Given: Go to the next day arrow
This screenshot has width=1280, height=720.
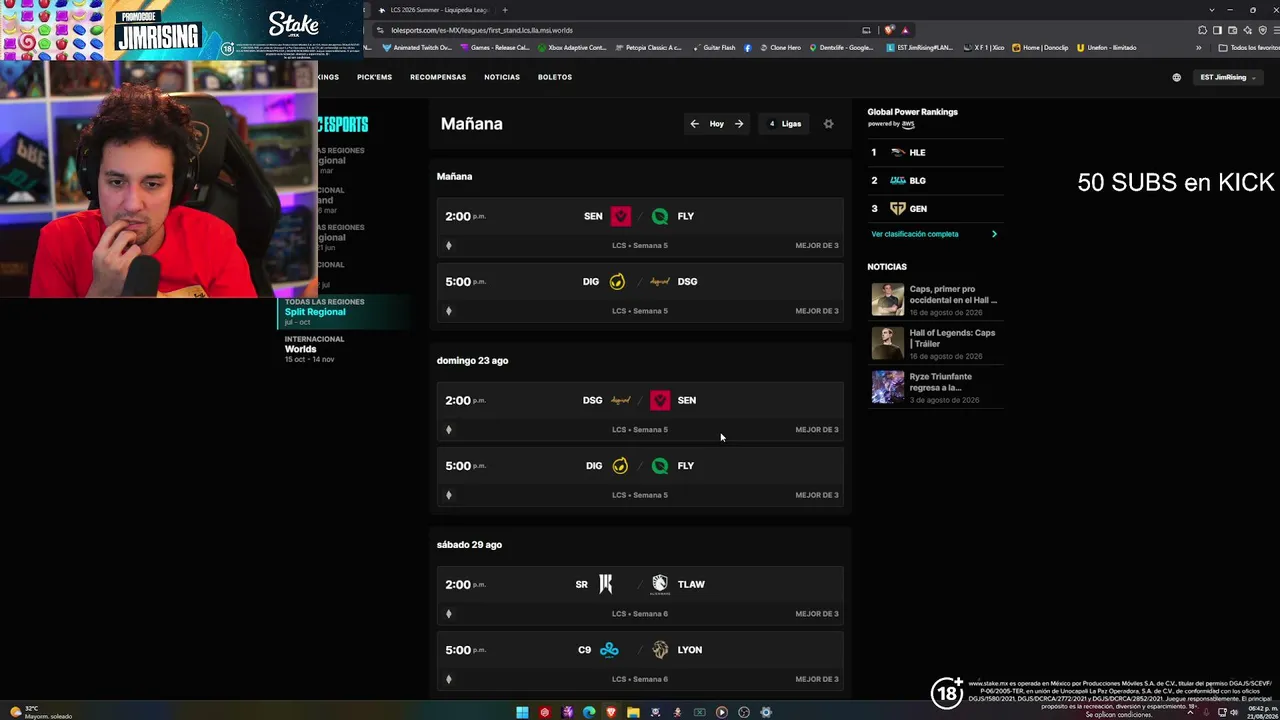Looking at the screenshot, I should pos(739,124).
